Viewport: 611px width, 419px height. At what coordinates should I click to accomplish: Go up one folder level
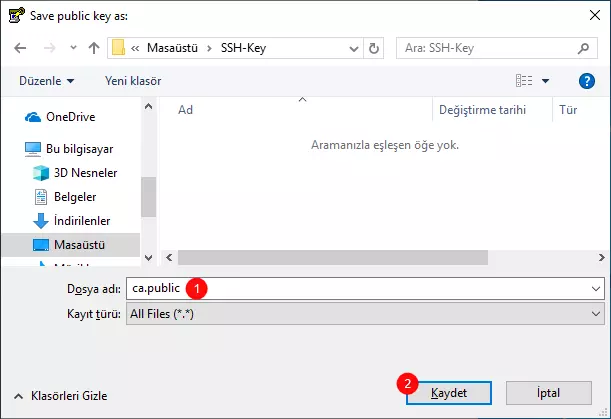[93, 48]
